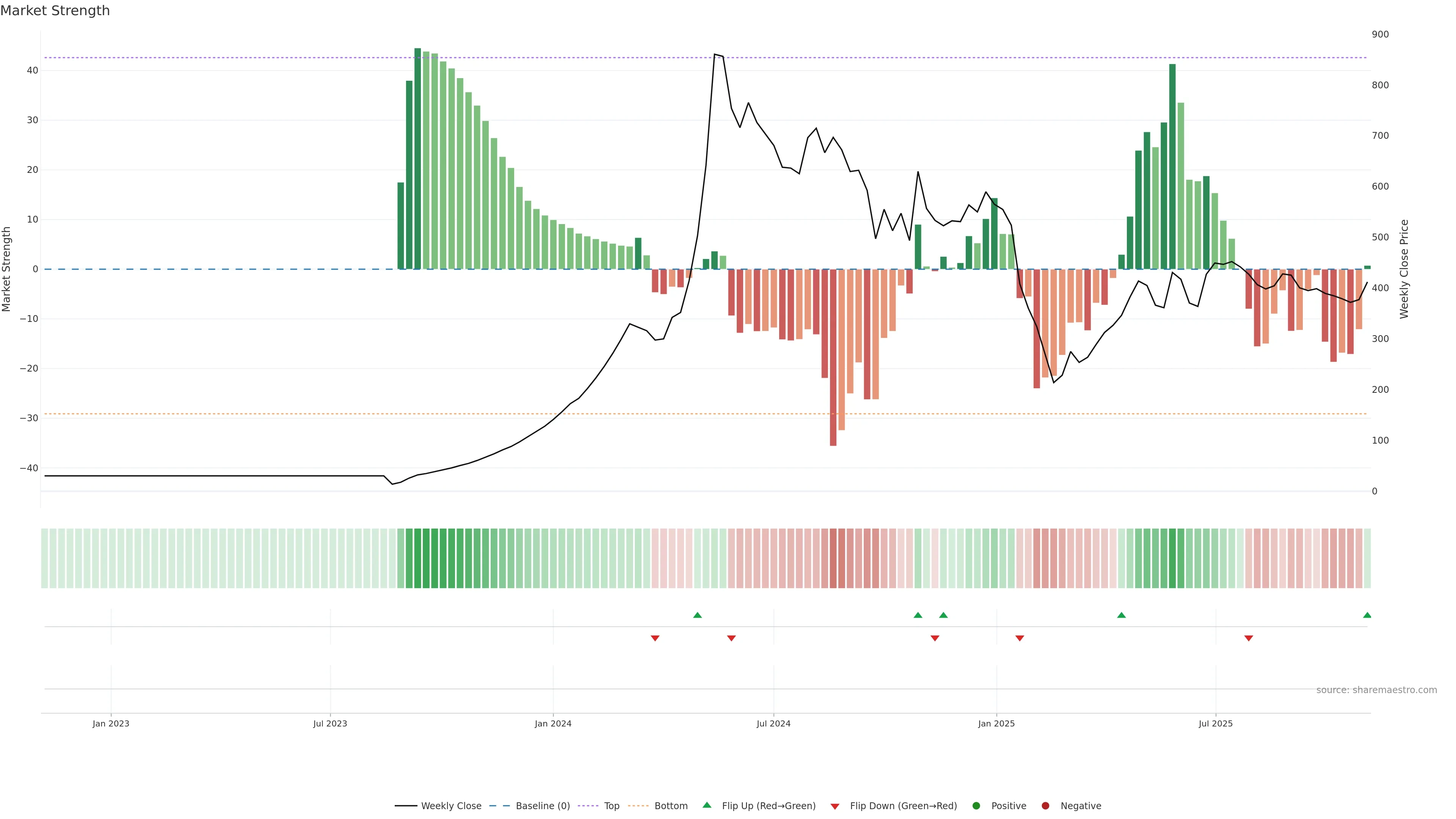Screen dimensions: 1456x819
Task: Click the Flip Up green triangle legend icon
Action: point(706,805)
